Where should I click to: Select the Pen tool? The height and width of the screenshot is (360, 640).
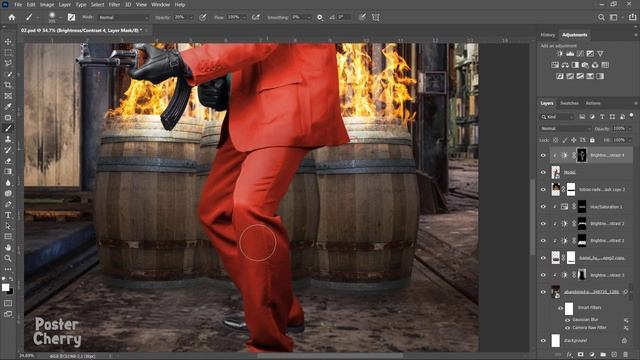(x=8, y=204)
